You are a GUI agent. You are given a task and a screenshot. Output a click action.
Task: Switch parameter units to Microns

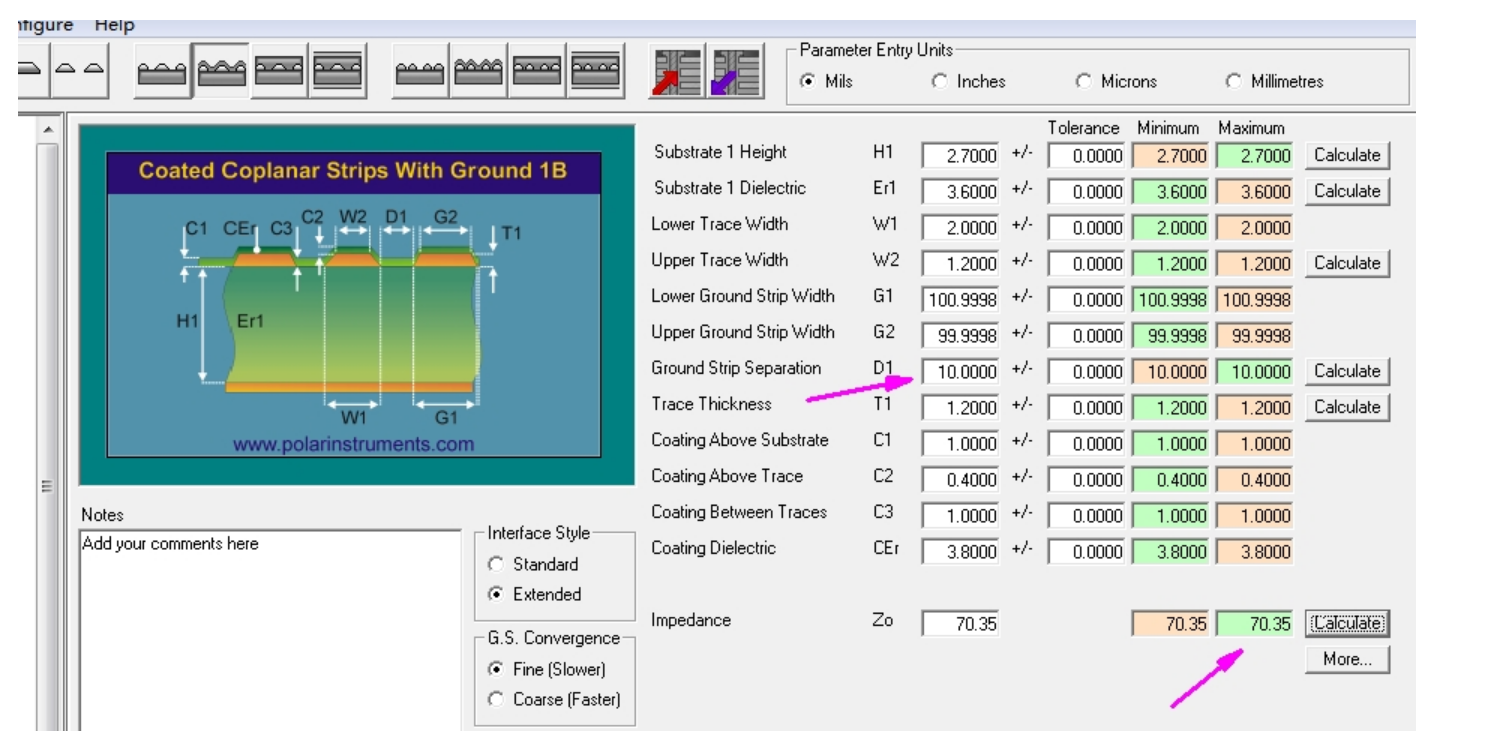tap(1084, 82)
